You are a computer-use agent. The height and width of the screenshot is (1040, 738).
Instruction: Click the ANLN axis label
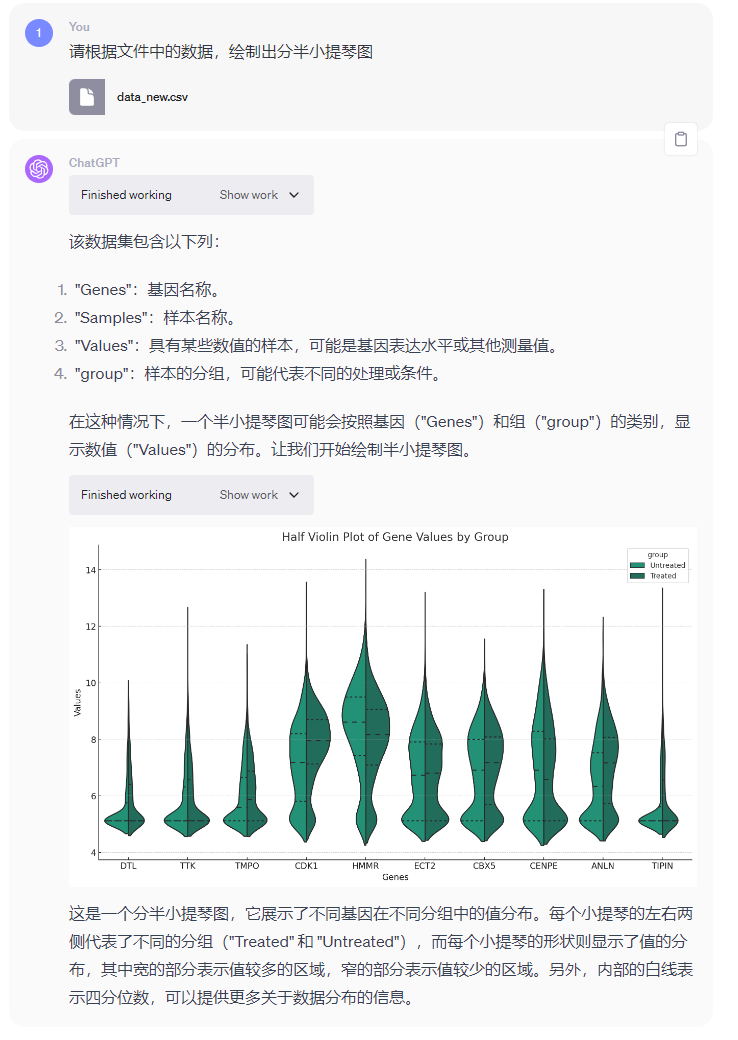pos(603,866)
